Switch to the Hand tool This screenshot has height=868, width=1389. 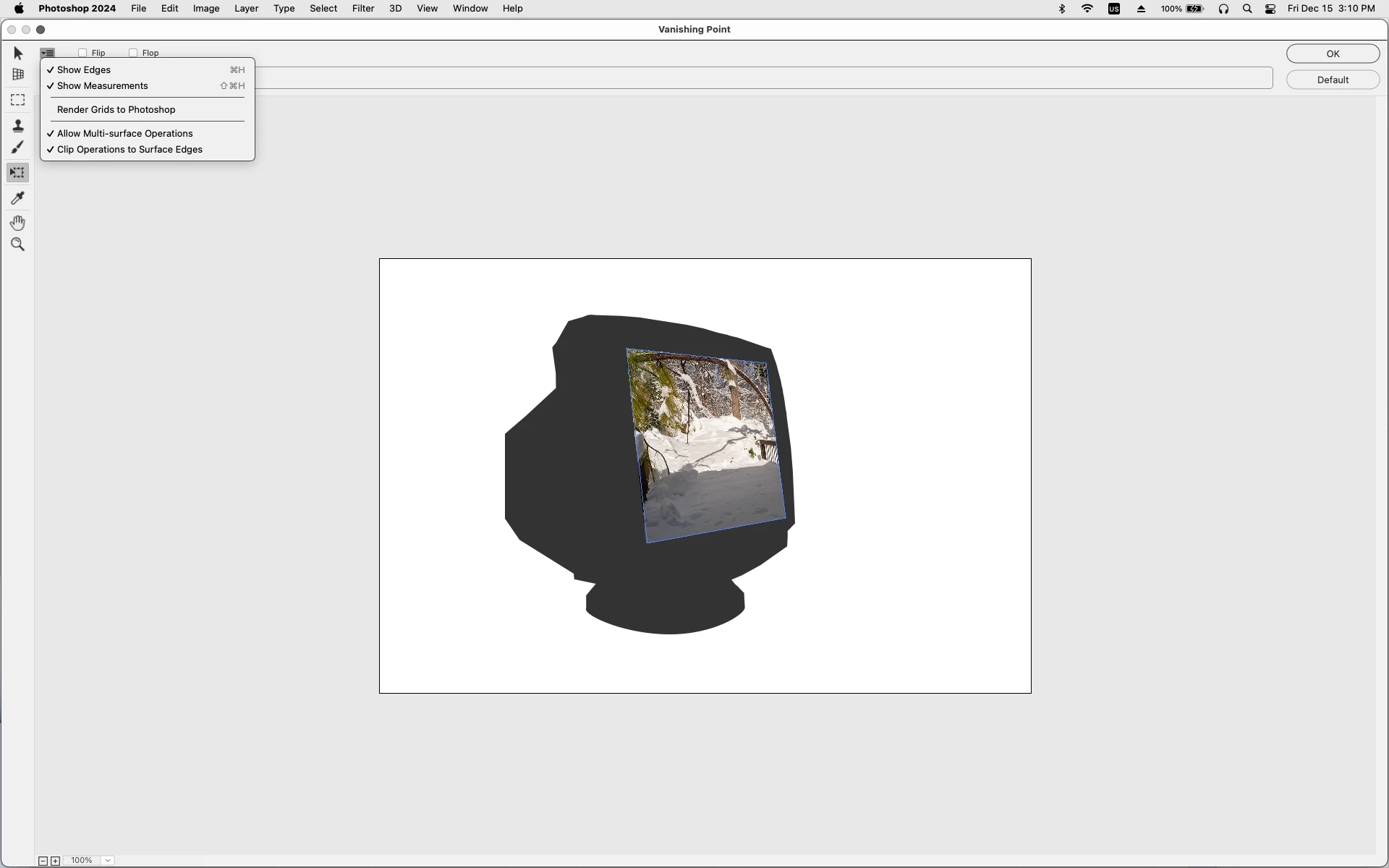(18, 223)
